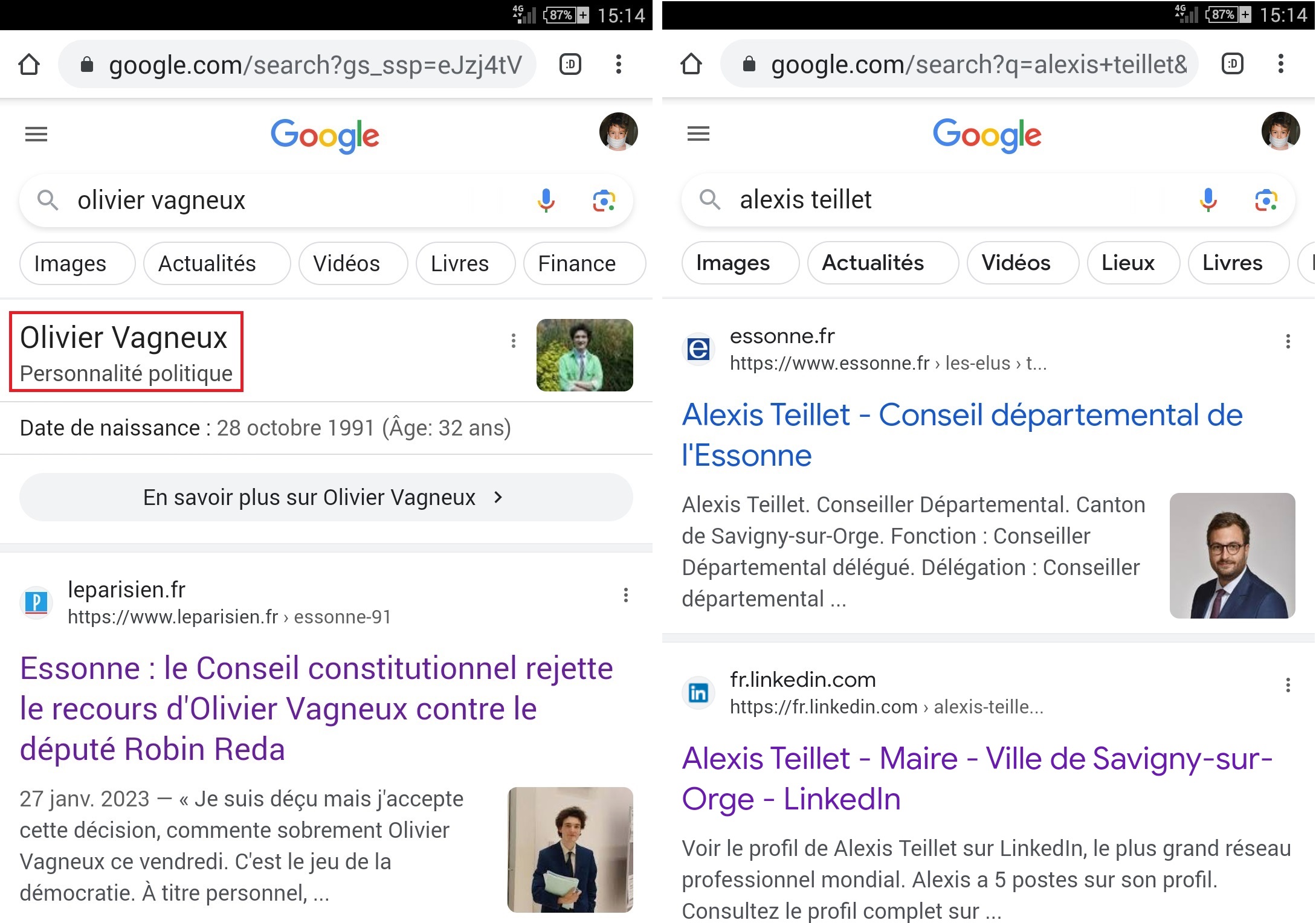
Task: Tap Olivier Vagneux knowledge panel photo
Action: (x=584, y=355)
